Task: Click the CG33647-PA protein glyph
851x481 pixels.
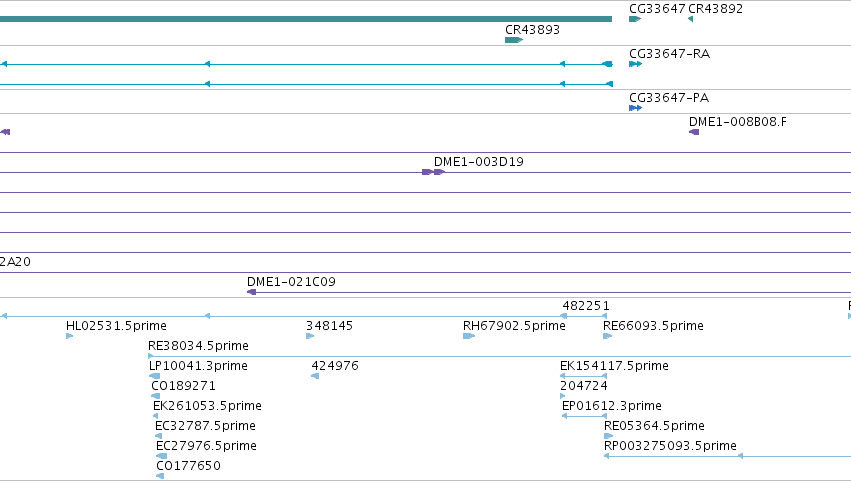Action: [x=636, y=108]
